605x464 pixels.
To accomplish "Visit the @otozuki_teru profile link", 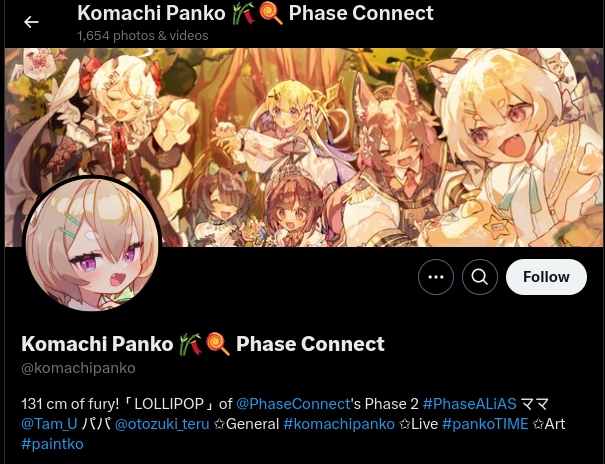I will click(162, 424).
